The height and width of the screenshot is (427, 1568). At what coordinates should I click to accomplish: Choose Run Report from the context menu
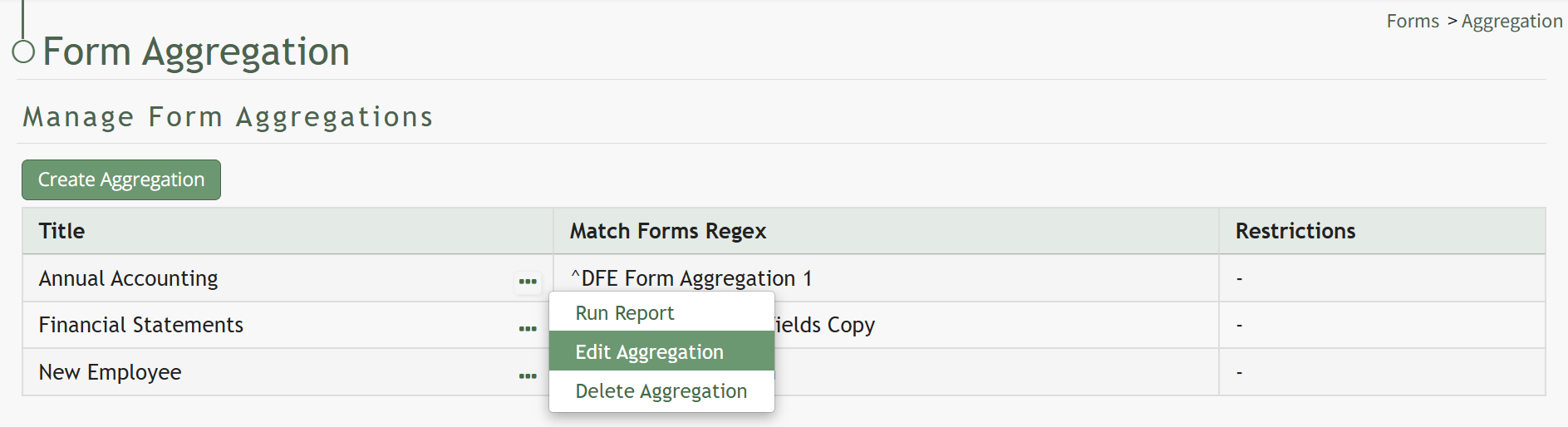click(x=625, y=313)
